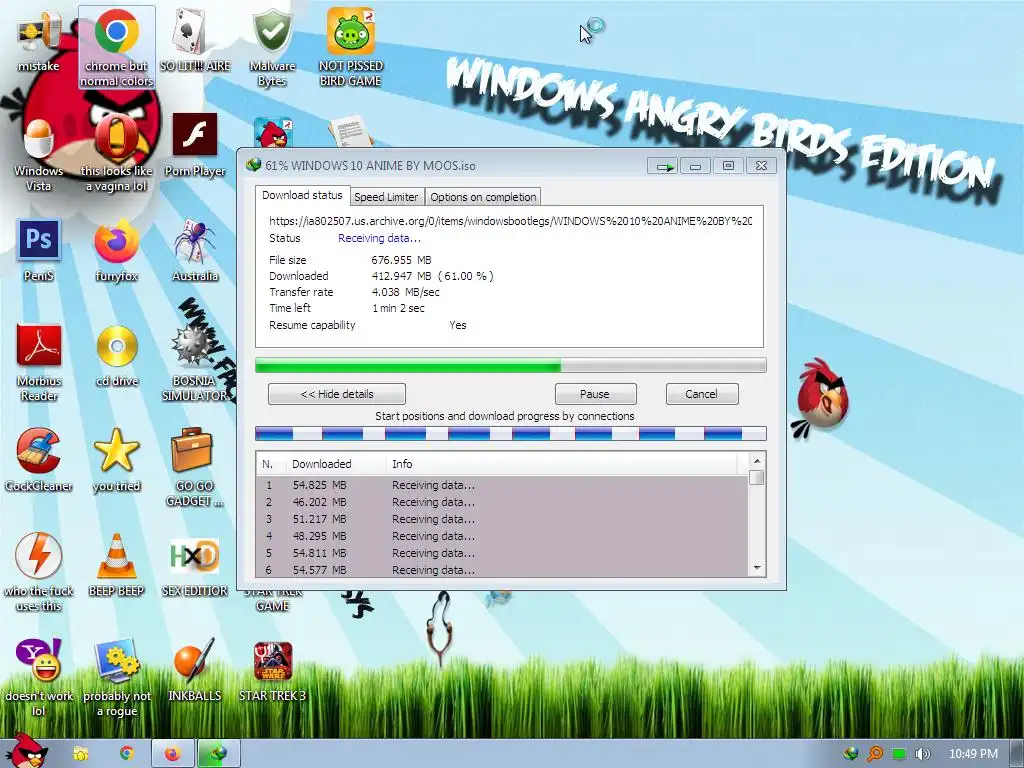Click the Angry Bird Start button

[x=26, y=751]
